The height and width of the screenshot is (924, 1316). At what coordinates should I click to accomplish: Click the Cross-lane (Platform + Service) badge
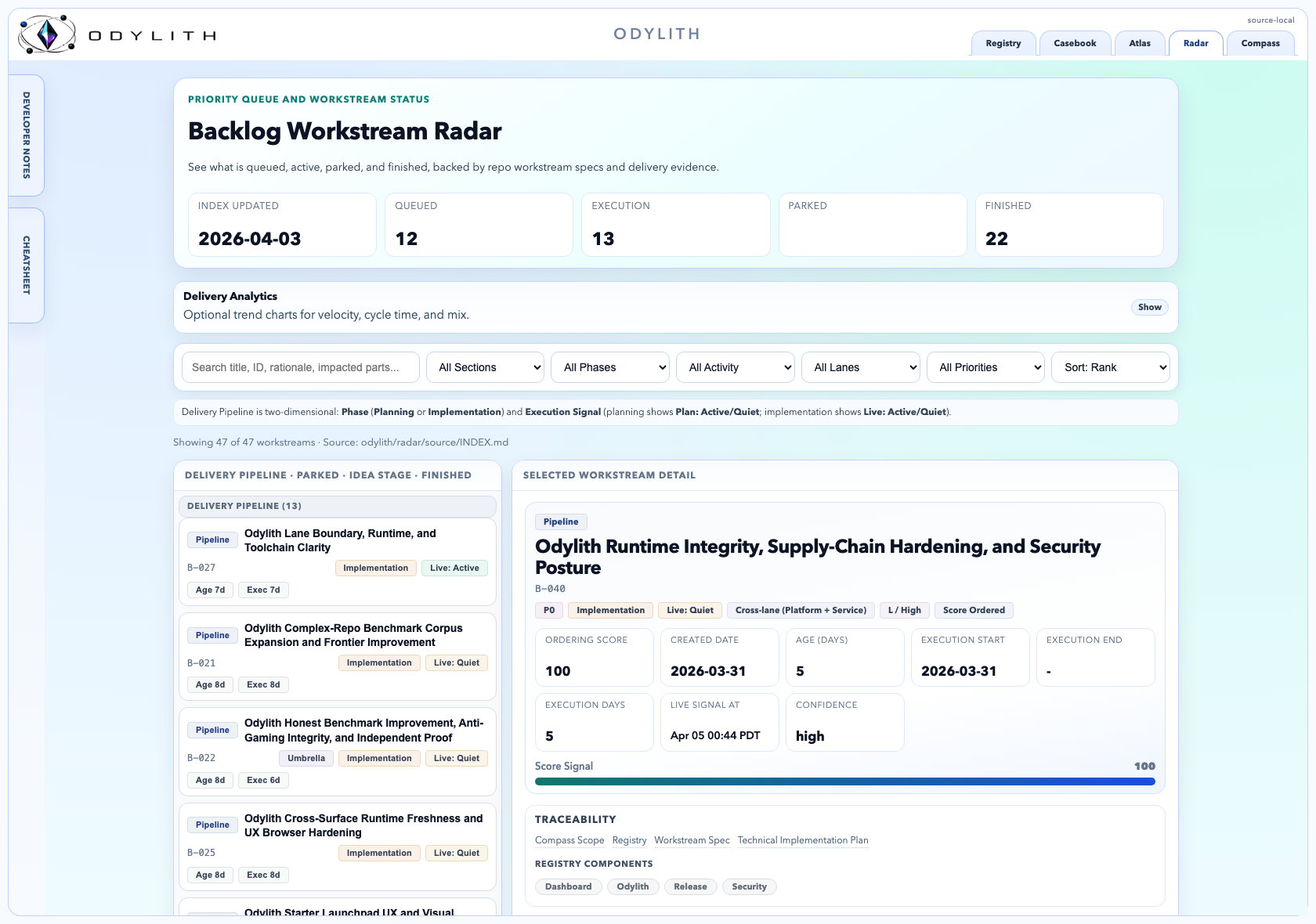pos(801,610)
